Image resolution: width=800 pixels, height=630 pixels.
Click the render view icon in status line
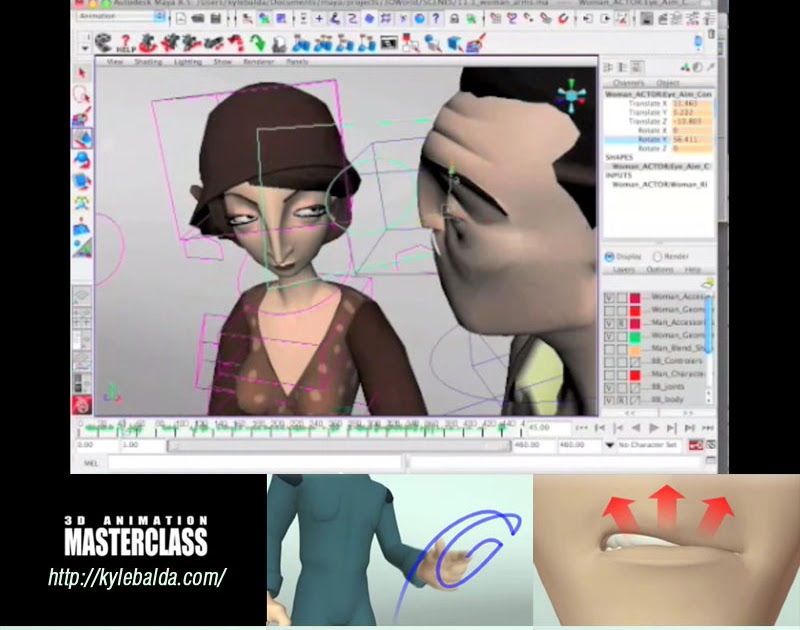[647, 19]
